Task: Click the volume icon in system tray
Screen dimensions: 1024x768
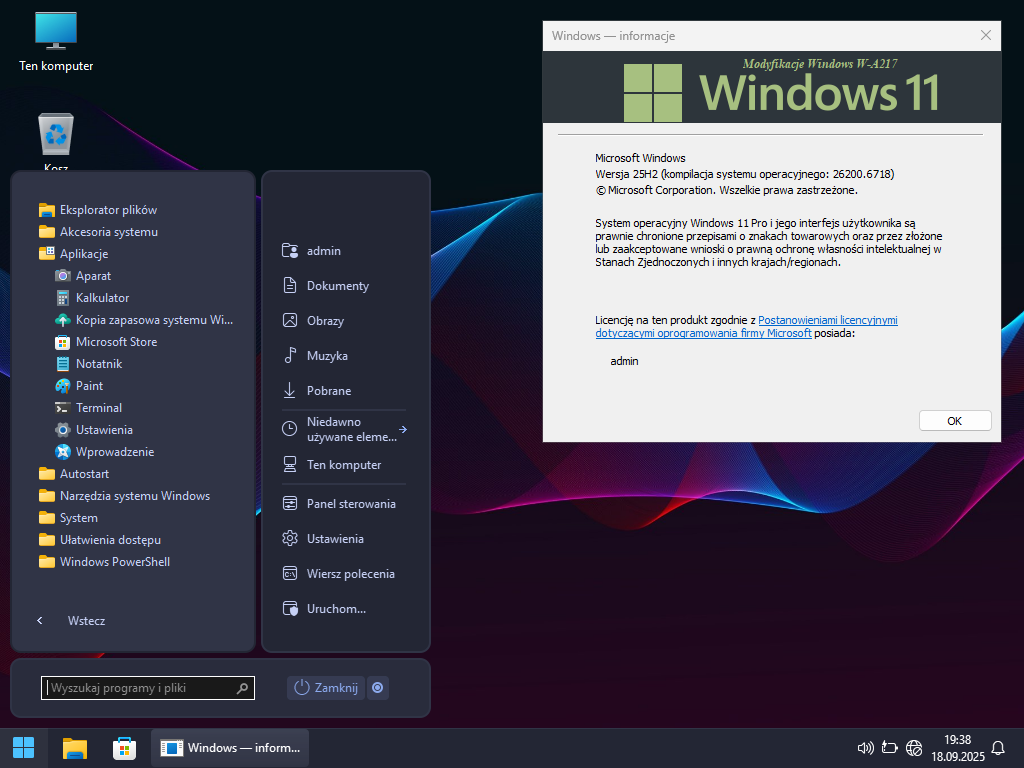Action: tap(866, 748)
